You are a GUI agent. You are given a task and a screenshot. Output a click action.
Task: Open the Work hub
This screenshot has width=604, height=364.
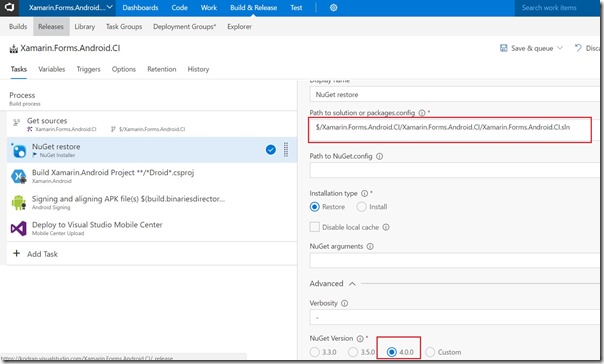pos(209,8)
